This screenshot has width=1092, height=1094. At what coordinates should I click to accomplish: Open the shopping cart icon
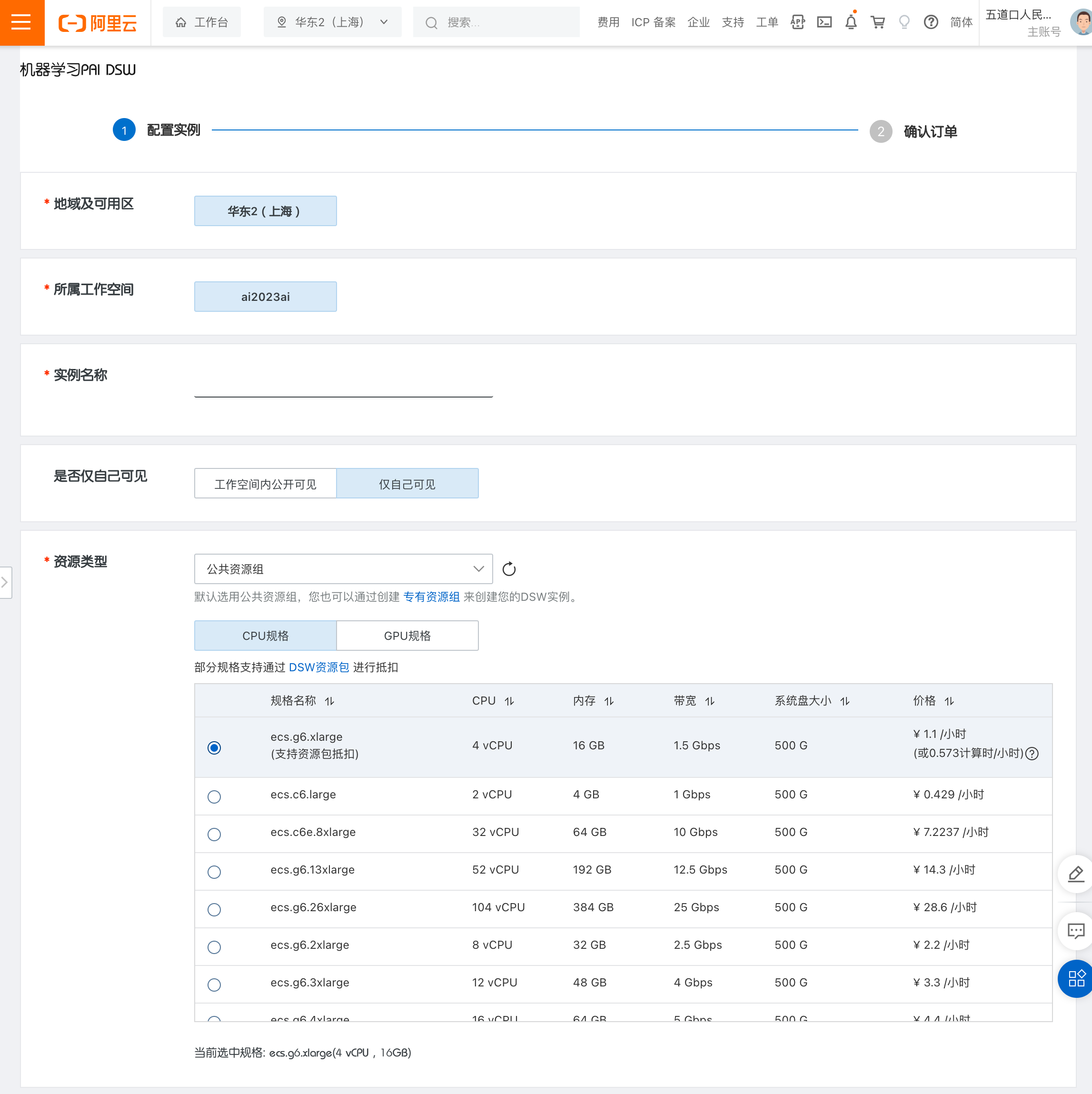click(877, 22)
